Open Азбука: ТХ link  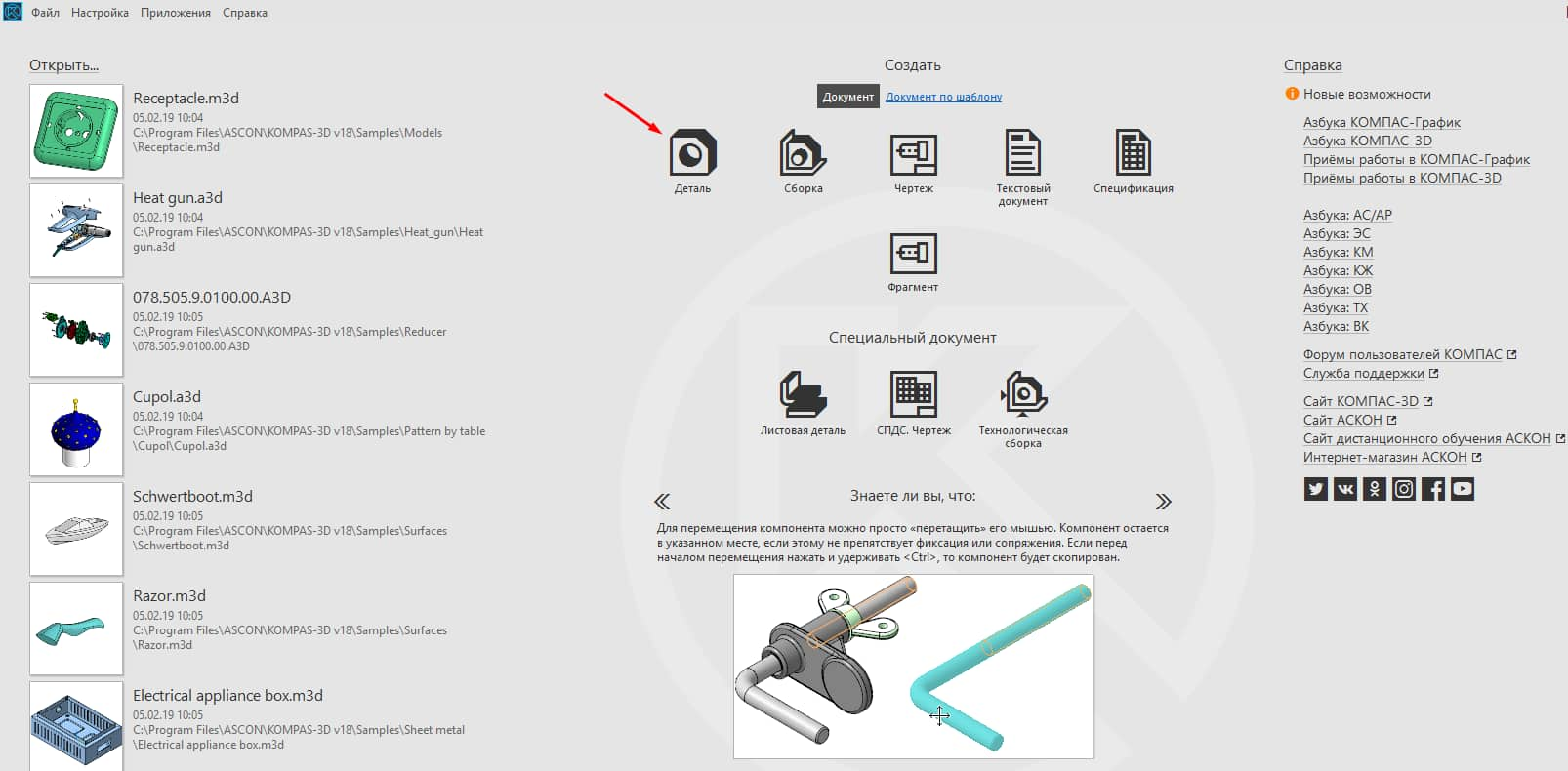(1336, 307)
